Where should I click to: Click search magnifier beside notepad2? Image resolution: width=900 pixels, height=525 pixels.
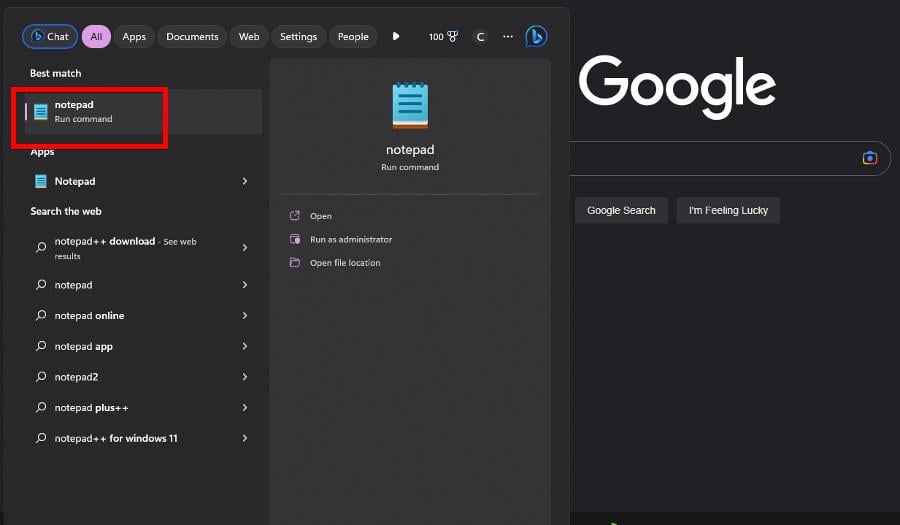point(41,376)
